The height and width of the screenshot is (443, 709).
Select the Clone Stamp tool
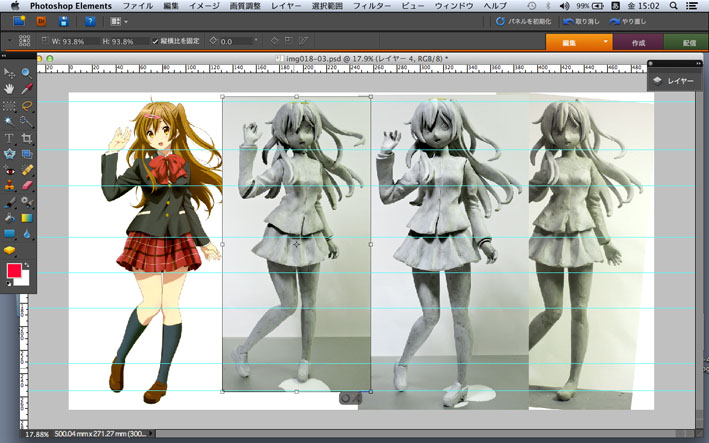[9, 186]
